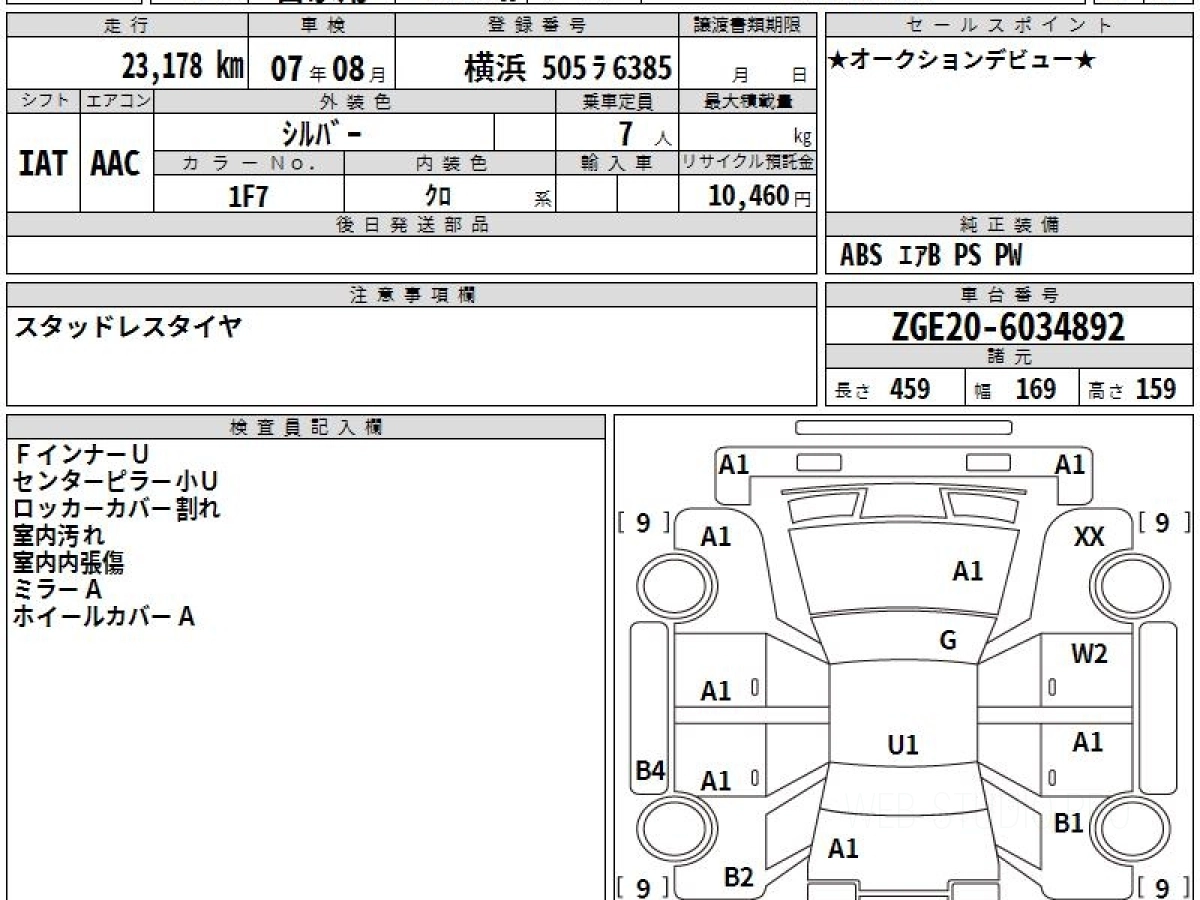
Task: Click the AAC air conditioner value
Action: coord(116,163)
